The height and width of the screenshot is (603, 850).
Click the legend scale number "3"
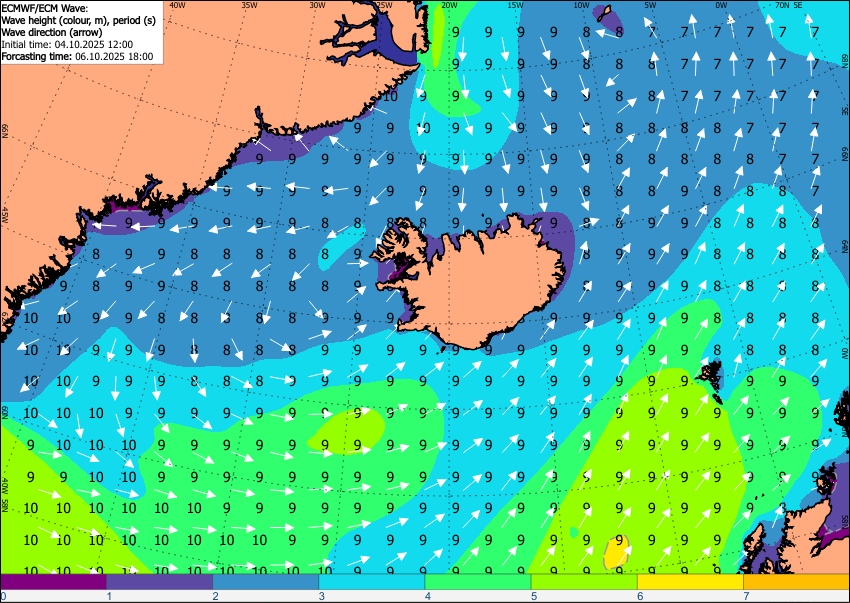pyautogui.click(x=321, y=596)
